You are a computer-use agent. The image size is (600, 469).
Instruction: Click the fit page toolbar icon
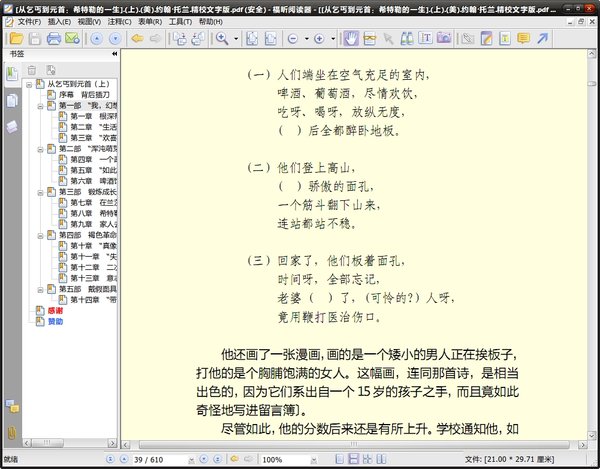pos(252,39)
